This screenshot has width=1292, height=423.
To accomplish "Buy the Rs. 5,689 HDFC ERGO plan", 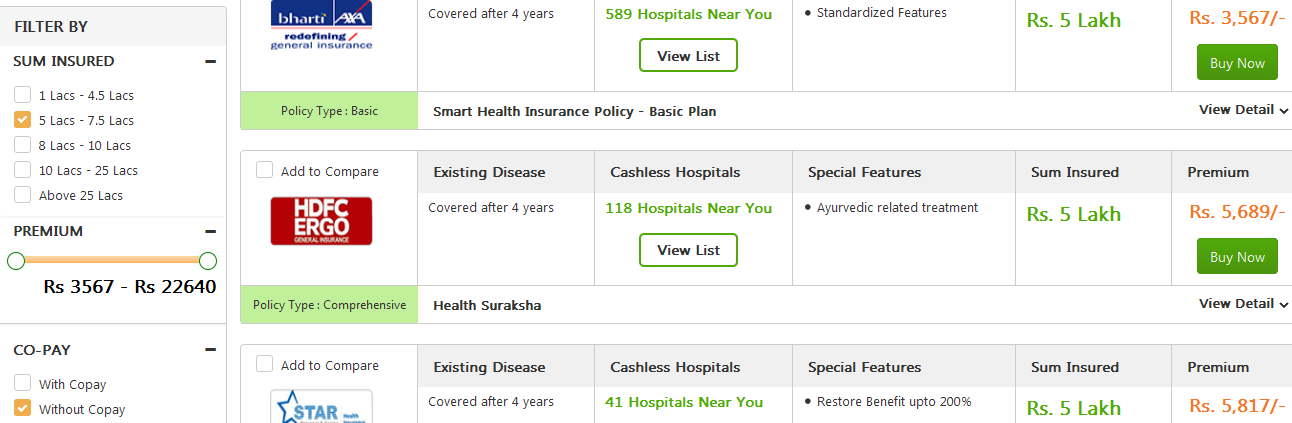I will tap(1237, 257).
